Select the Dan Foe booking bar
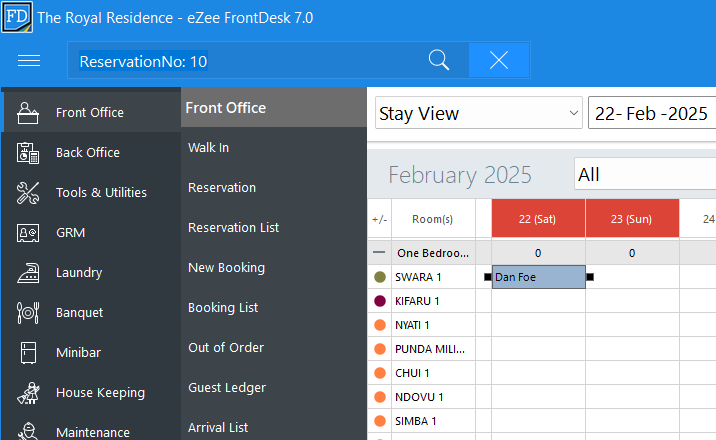The image size is (716, 440). (538, 277)
